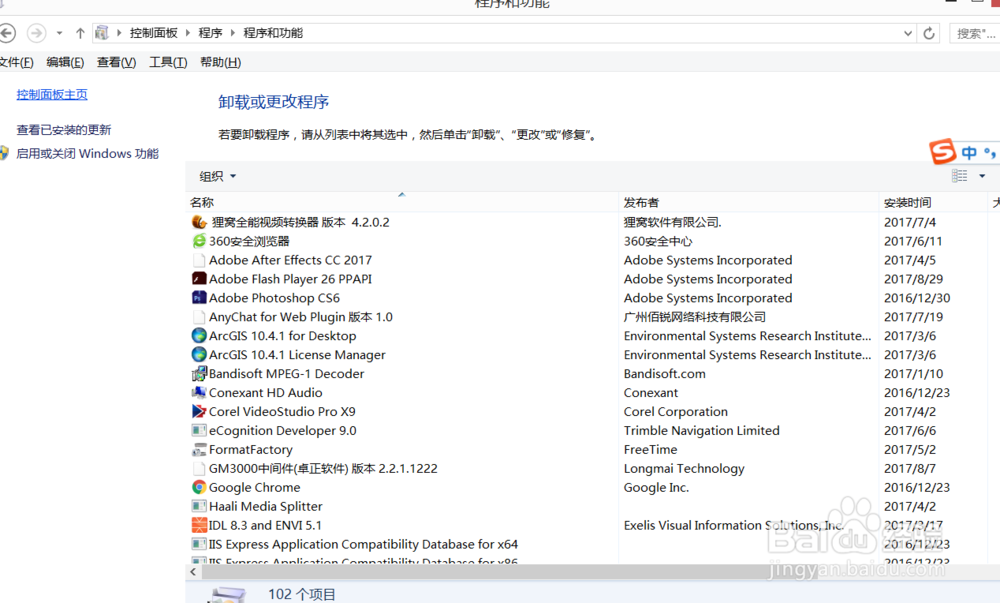Click the 狸窝全能视频转换器 program icon

[x=199, y=222]
